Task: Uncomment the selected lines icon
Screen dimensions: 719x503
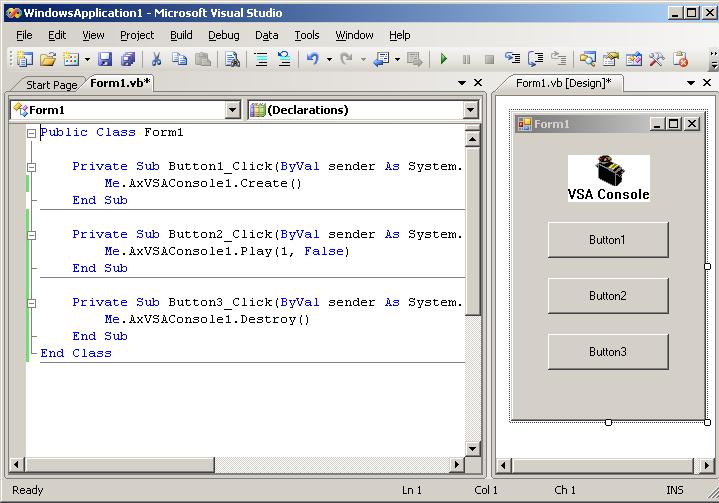Action: point(284,59)
